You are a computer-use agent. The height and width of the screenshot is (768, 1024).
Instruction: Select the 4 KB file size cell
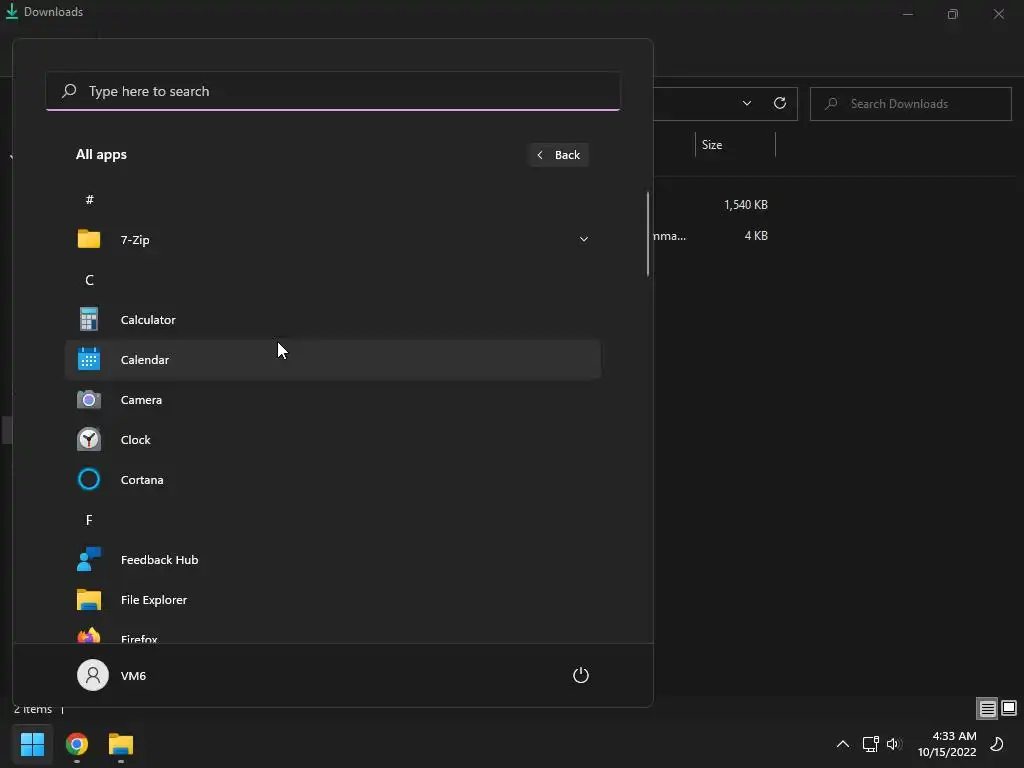coord(756,236)
